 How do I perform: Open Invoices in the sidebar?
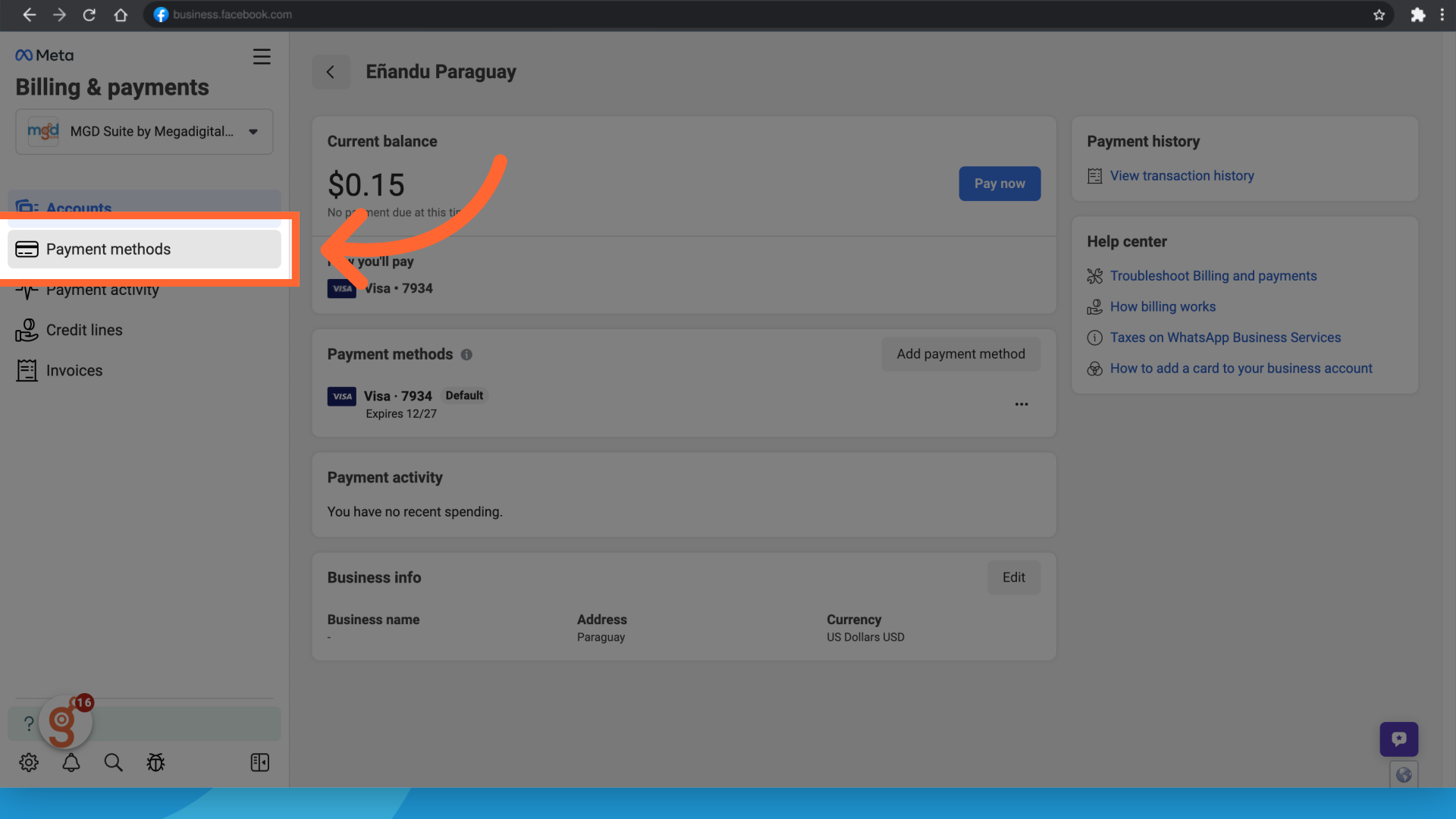pos(74,370)
